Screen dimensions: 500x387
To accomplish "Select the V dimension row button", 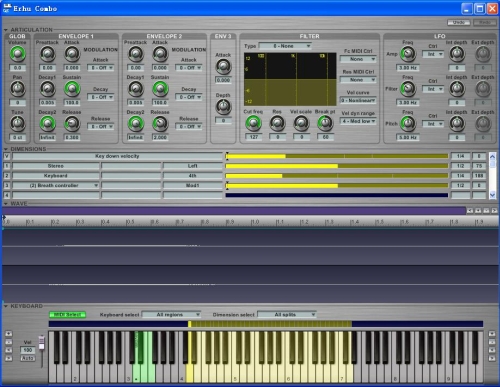I will [x=7, y=156].
